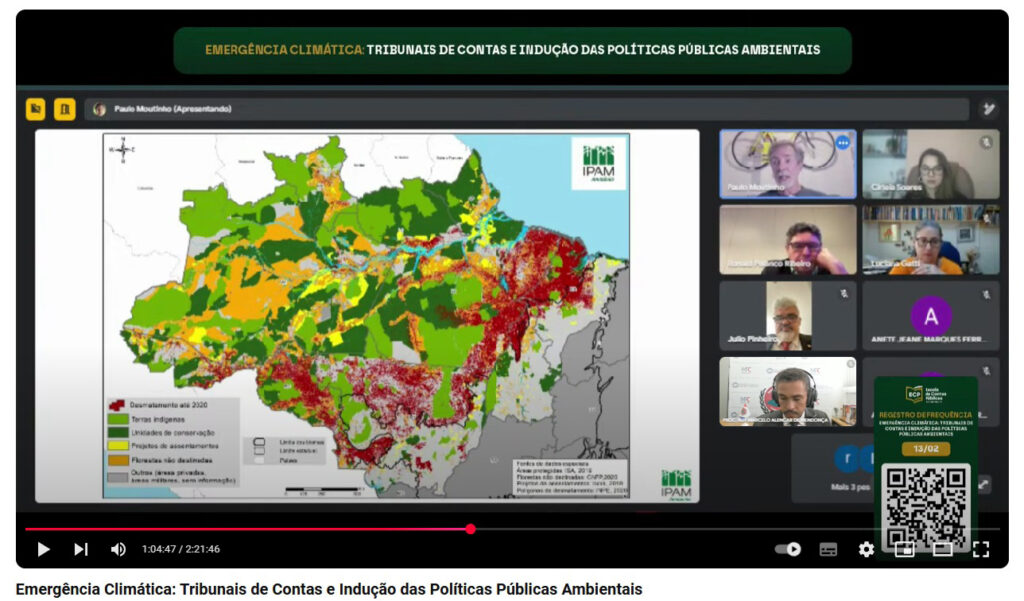Select Cíntia Soares's video tile
Screen dimensions: 1024x601
(x=930, y=164)
